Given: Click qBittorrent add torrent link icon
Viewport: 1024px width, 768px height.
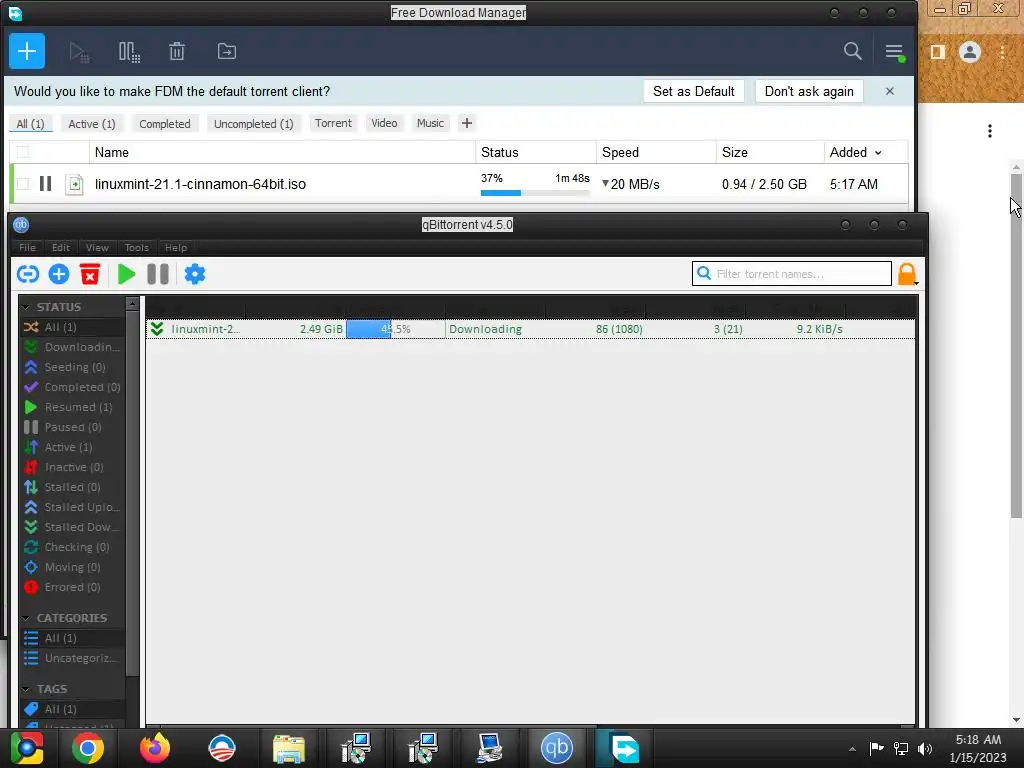Looking at the screenshot, I should click(28, 274).
